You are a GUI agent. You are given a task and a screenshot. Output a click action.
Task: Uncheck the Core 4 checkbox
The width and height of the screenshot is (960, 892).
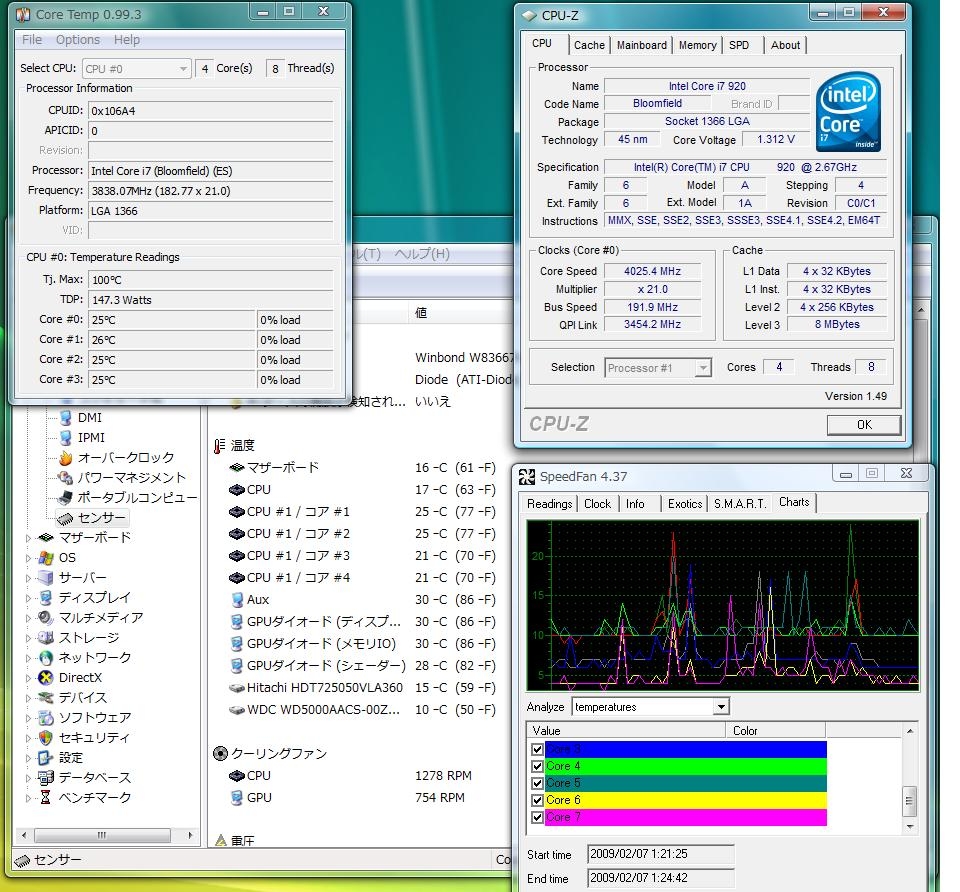point(538,766)
